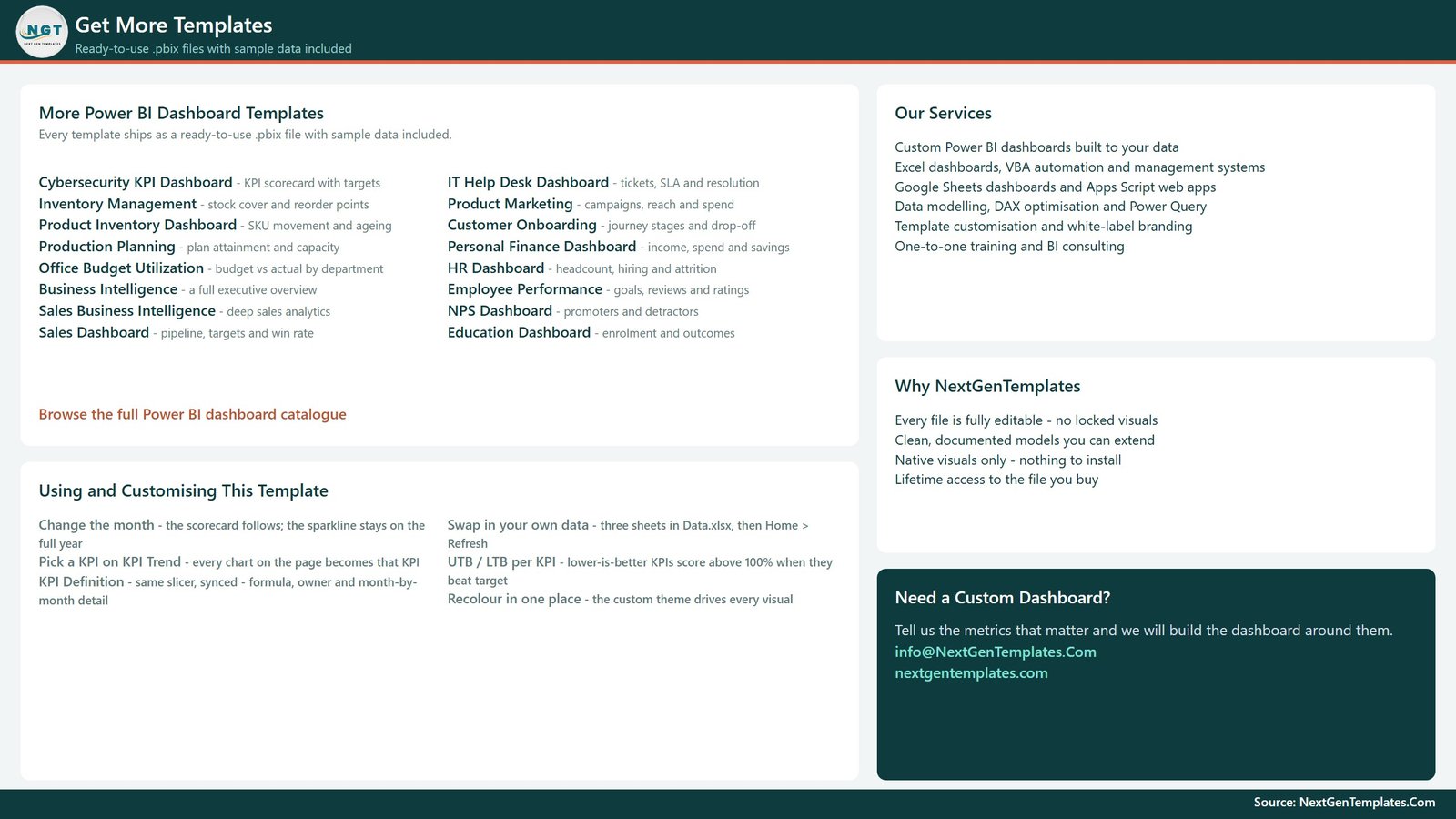Open the Office Budget Utilization link
The height and width of the screenshot is (819, 1456).
click(x=121, y=268)
